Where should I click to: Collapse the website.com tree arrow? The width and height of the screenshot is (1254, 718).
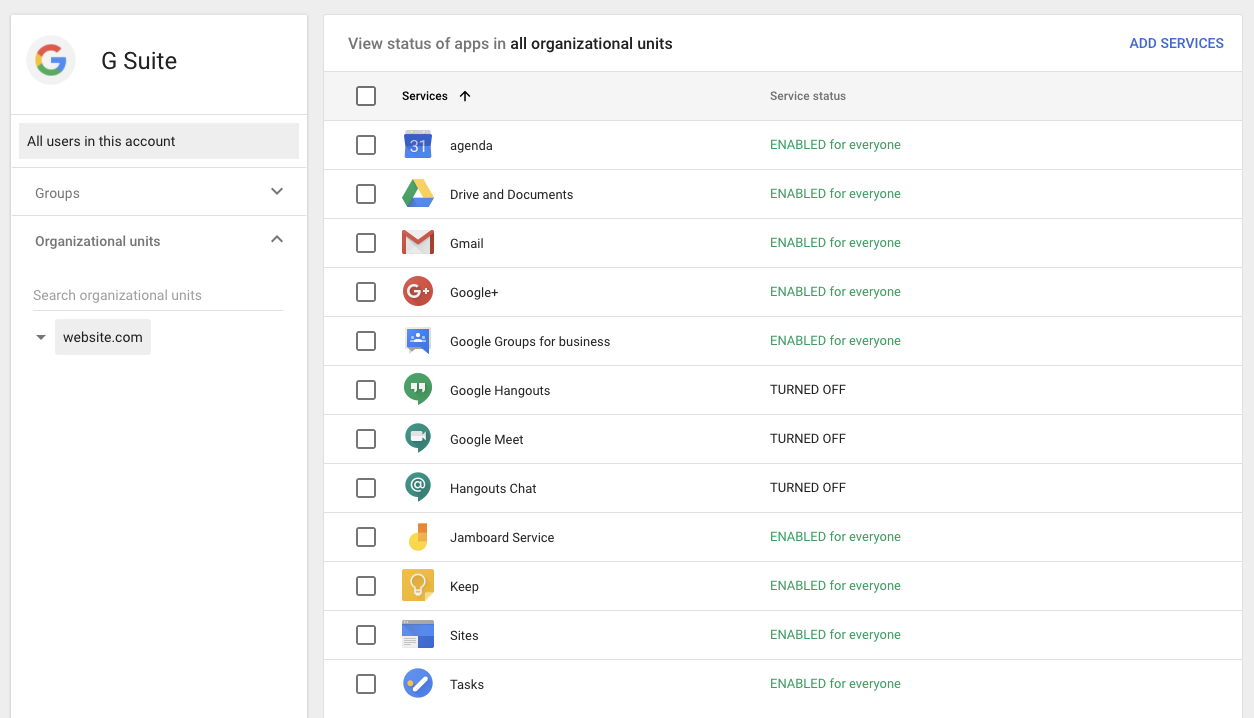click(x=41, y=338)
